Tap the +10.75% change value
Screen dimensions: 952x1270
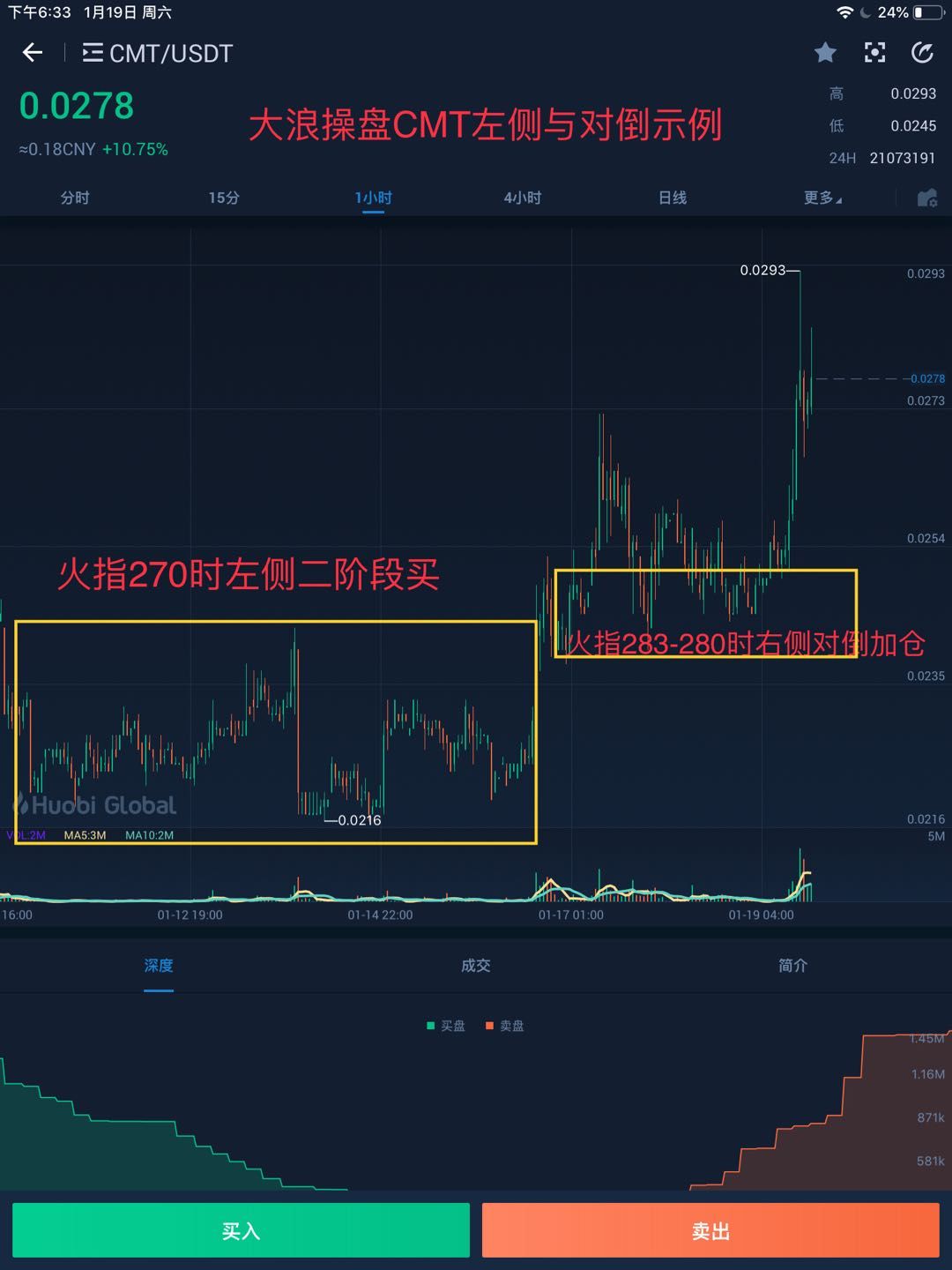pyautogui.click(x=135, y=149)
